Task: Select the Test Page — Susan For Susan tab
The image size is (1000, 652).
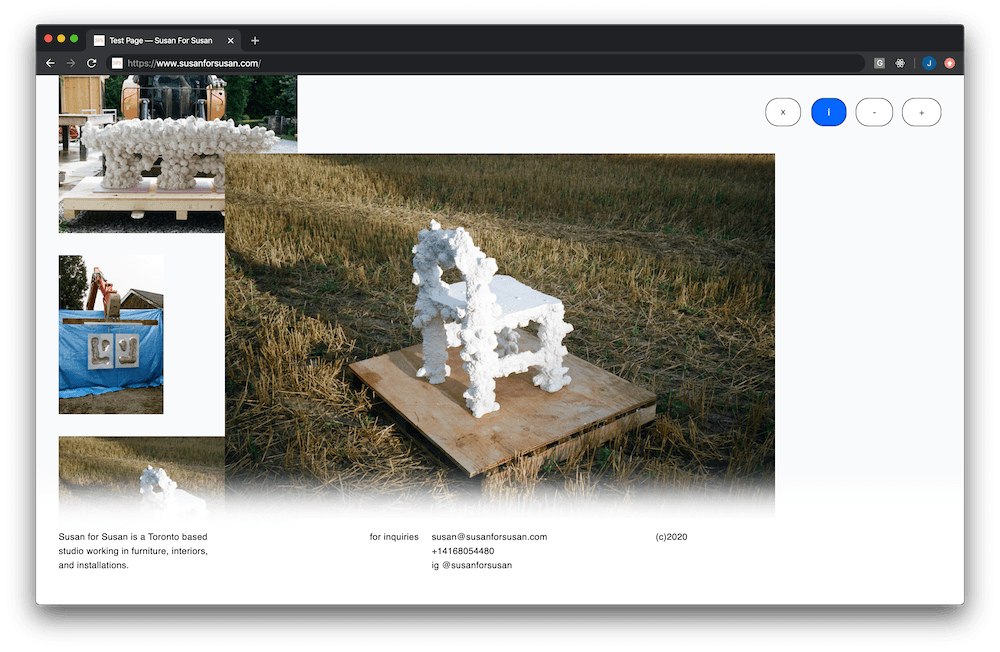Action: 160,41
